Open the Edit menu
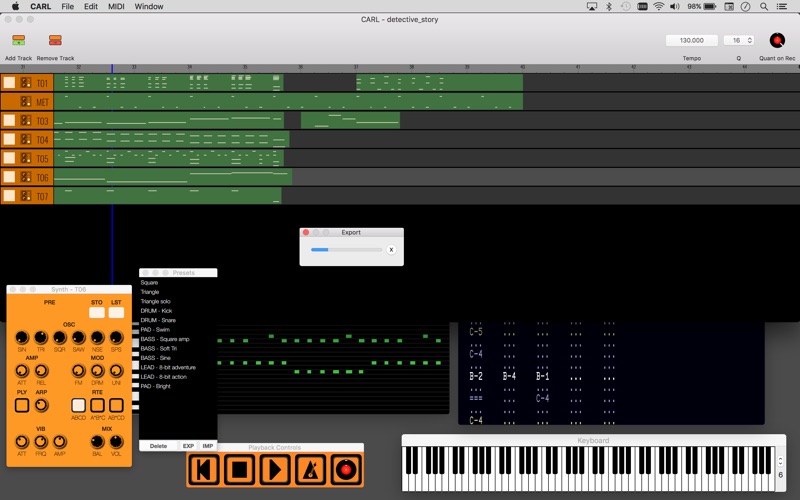This screenshot has width=800, height=500. tap(91, 7)
